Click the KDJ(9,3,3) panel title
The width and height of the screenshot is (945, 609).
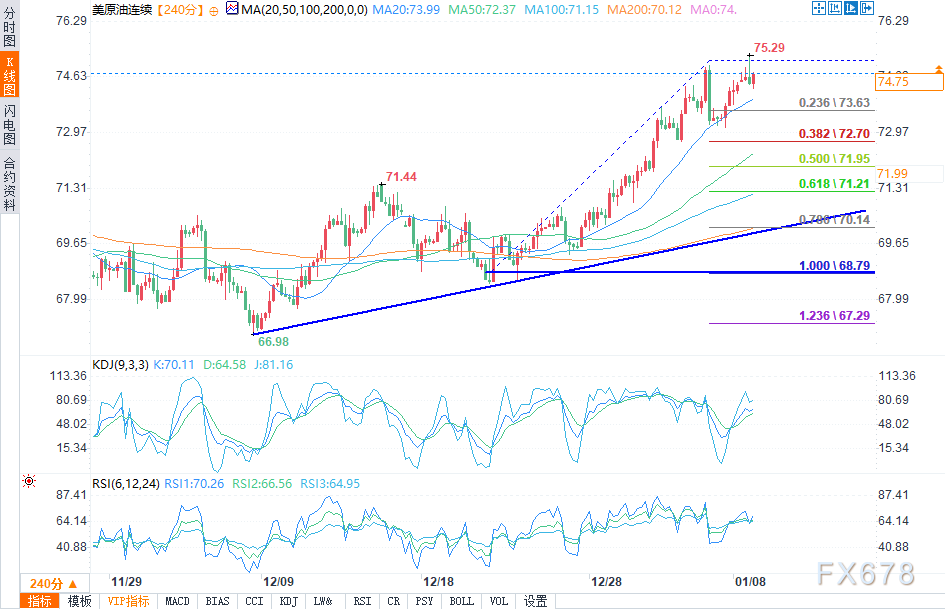tap(121, 365)
